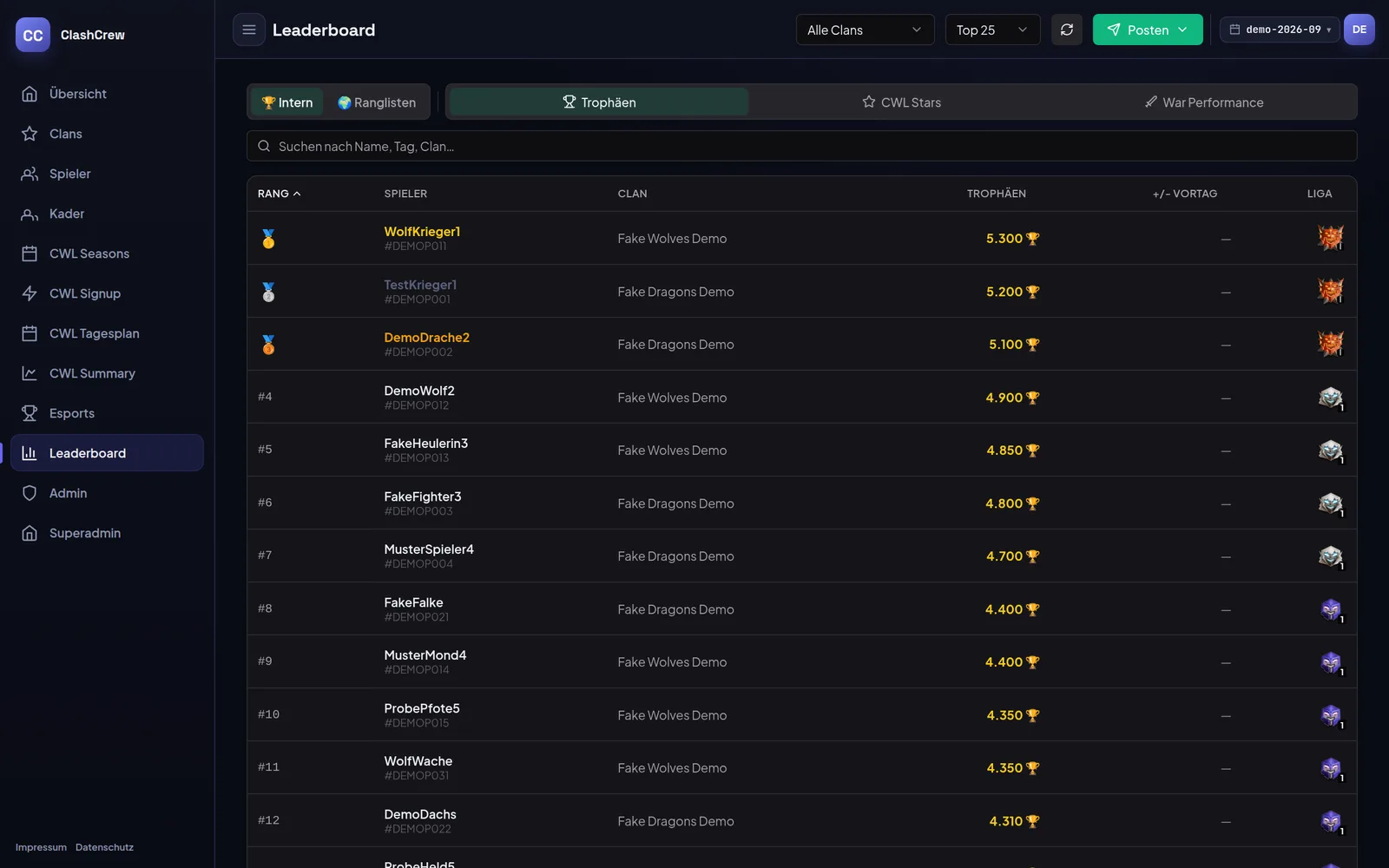Viewport: 1389px width, 868px height.
Task: Open the Top 25 dropdown
Action: click(x=992, y=30)
